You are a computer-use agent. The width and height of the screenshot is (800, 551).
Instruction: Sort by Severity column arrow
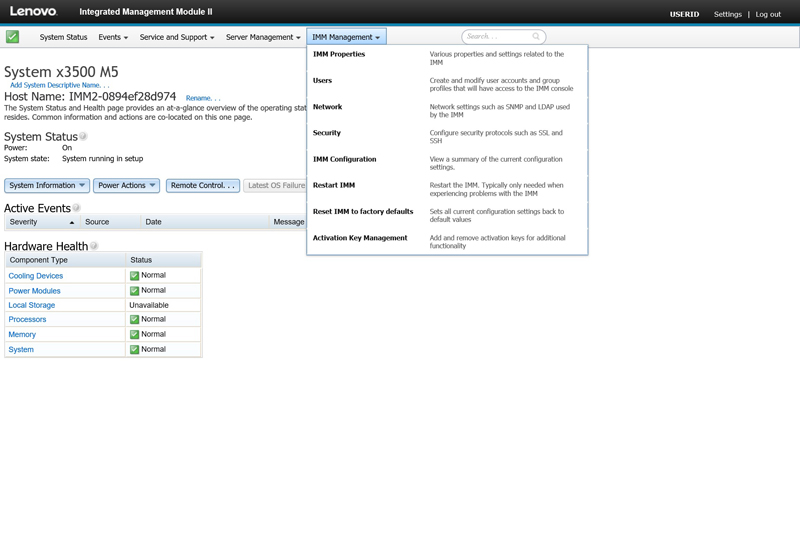pos(72,222)
